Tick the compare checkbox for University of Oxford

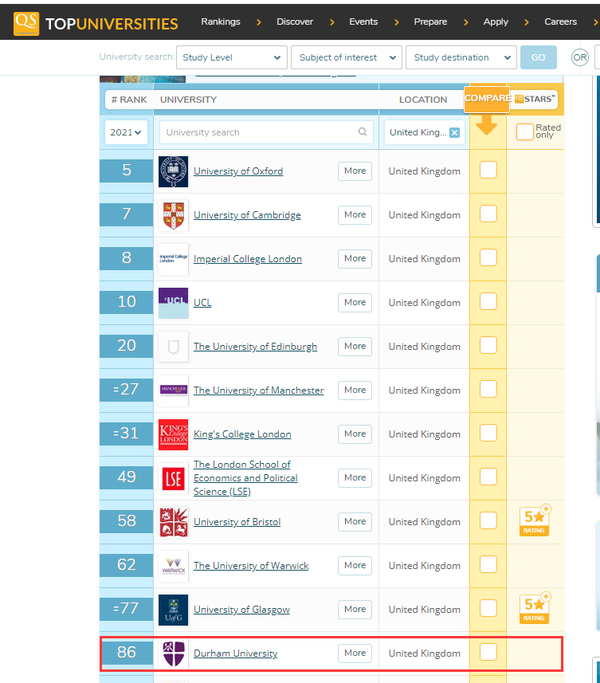point(488,170)
